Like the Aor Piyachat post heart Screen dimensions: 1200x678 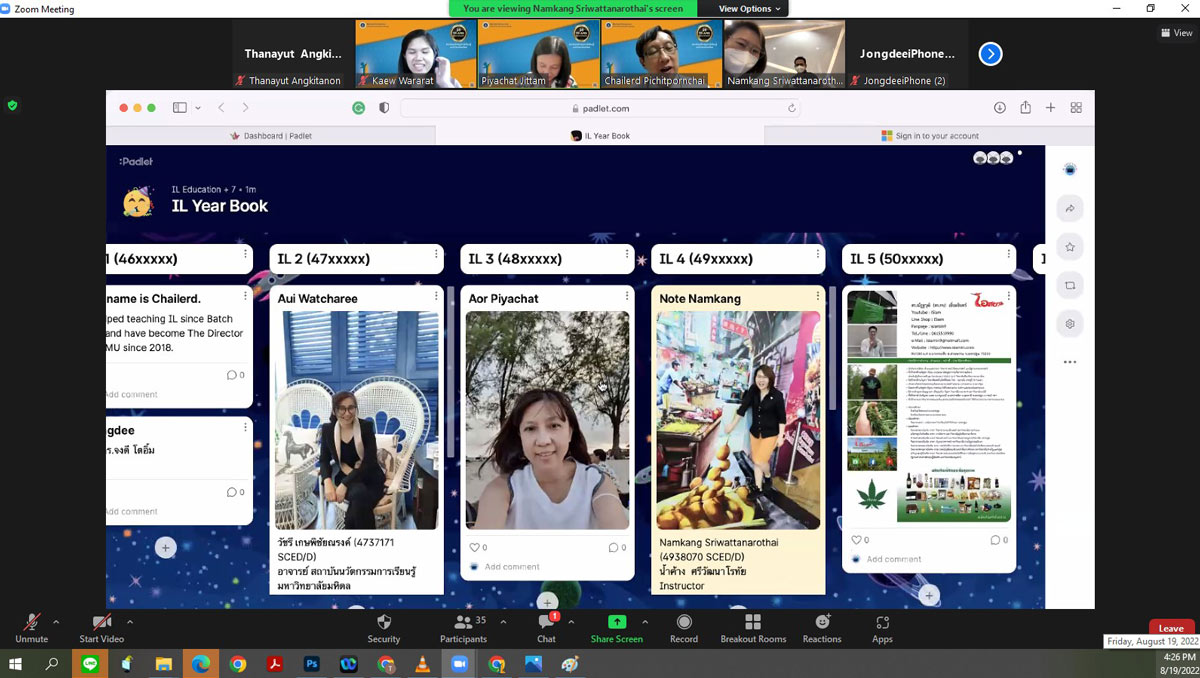click(474, 547)
